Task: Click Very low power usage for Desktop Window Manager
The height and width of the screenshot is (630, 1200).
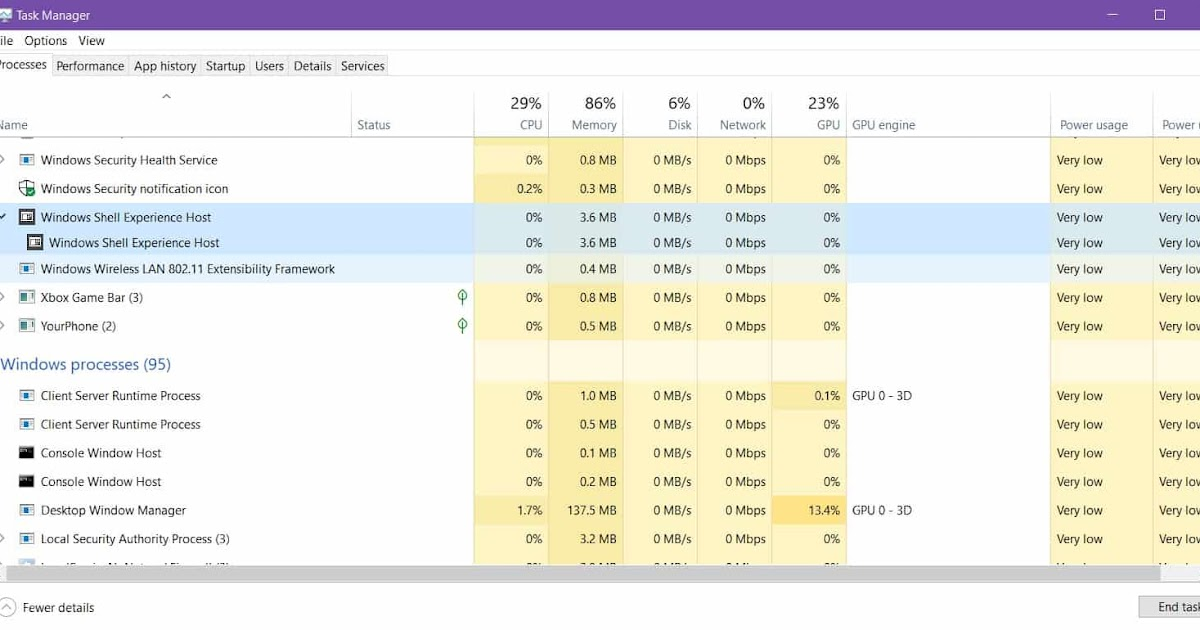Action: point(1080,510)
